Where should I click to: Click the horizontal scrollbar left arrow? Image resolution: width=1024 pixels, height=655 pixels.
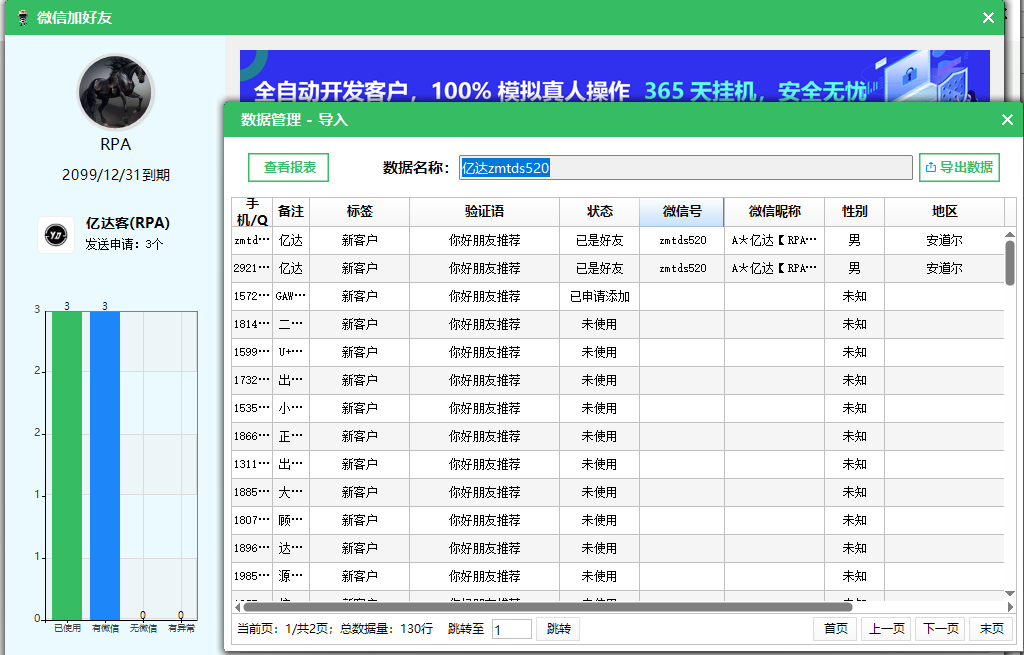point(237,607)
